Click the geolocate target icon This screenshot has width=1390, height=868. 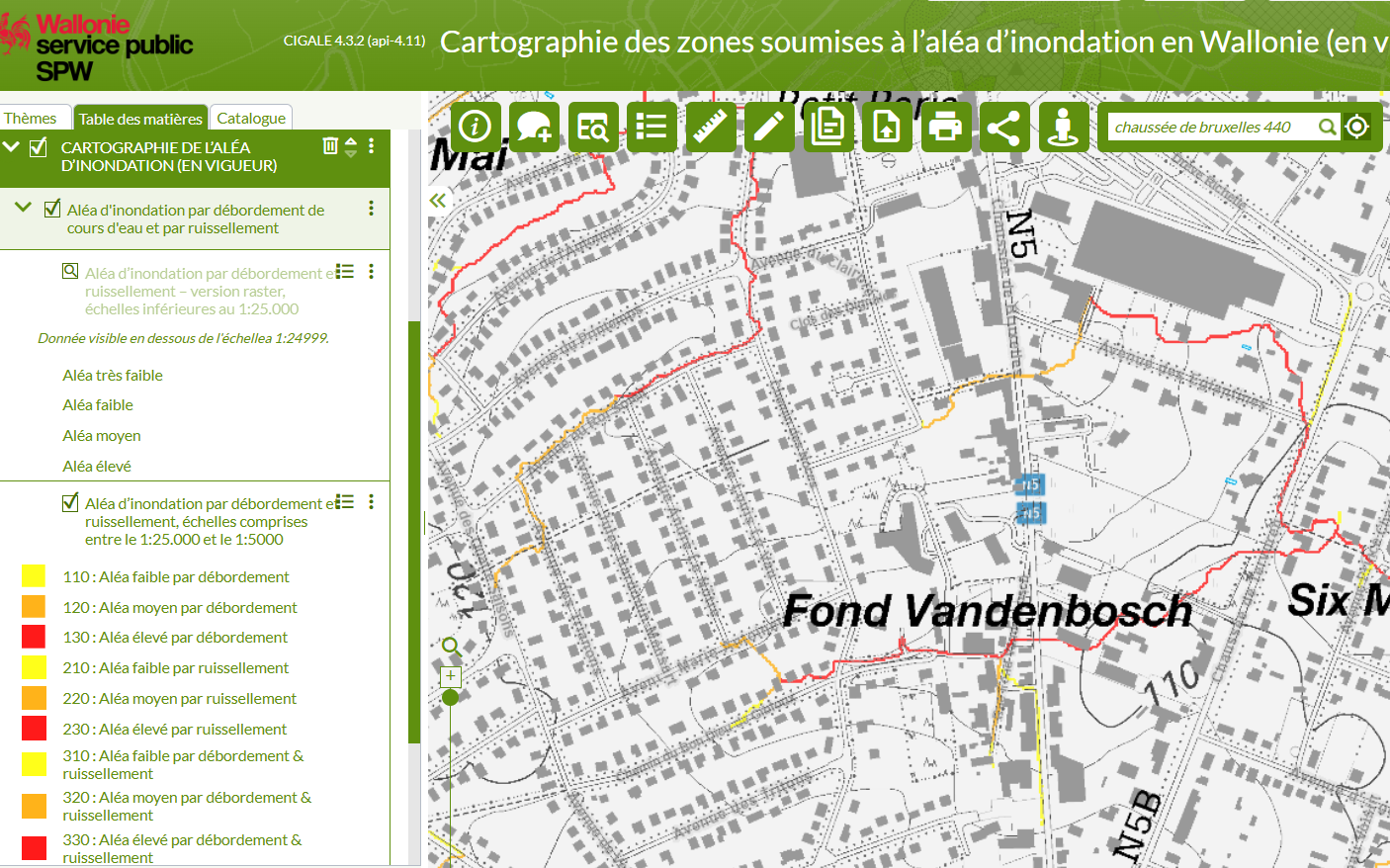[1357, 127]
